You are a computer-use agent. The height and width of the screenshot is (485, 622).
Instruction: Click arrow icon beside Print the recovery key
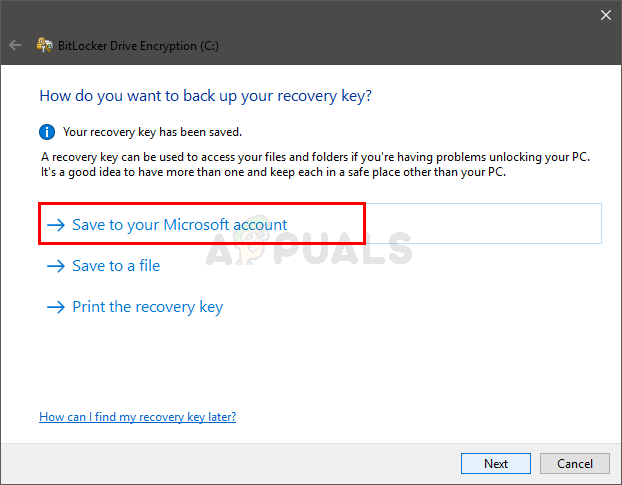56,307
